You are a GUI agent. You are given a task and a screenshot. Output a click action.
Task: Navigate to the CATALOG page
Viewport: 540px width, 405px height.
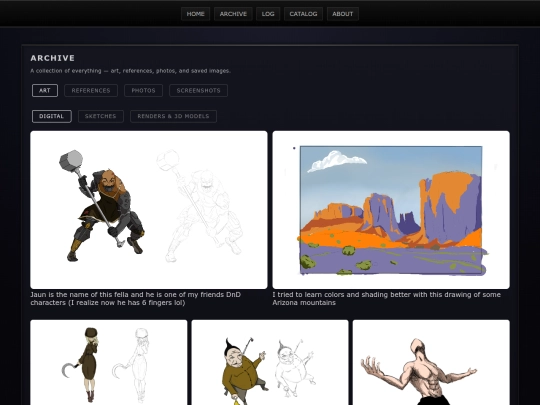[x=303, y=14]
